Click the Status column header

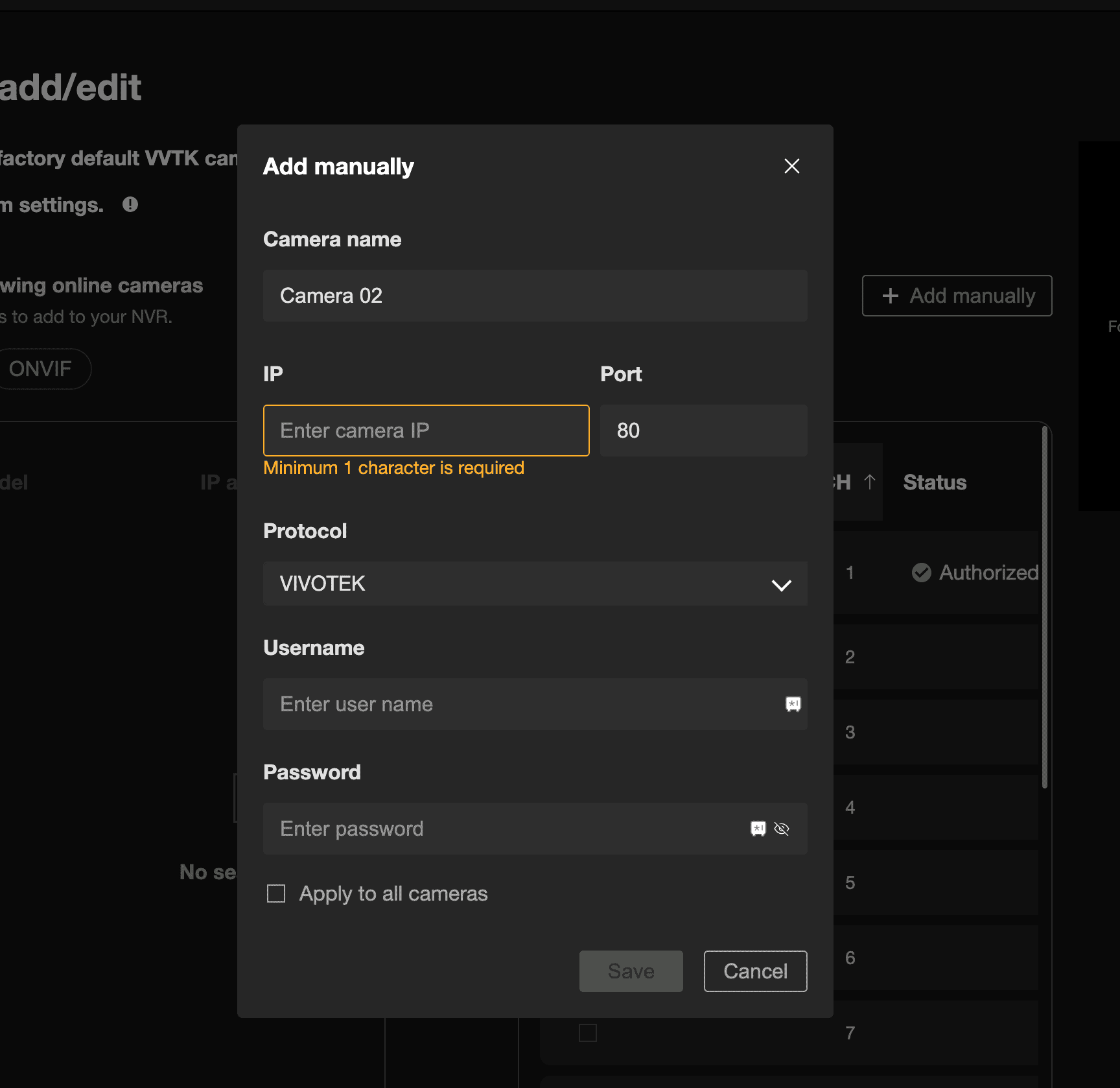point(935,482)
